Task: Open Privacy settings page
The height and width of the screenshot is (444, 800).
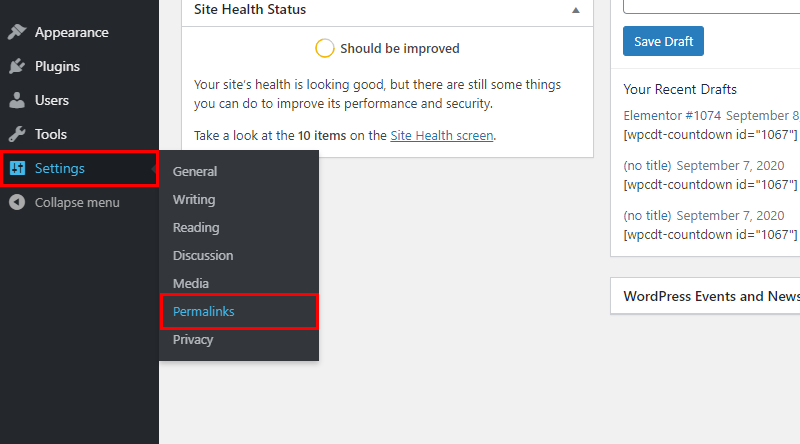Action: point(193,340)
